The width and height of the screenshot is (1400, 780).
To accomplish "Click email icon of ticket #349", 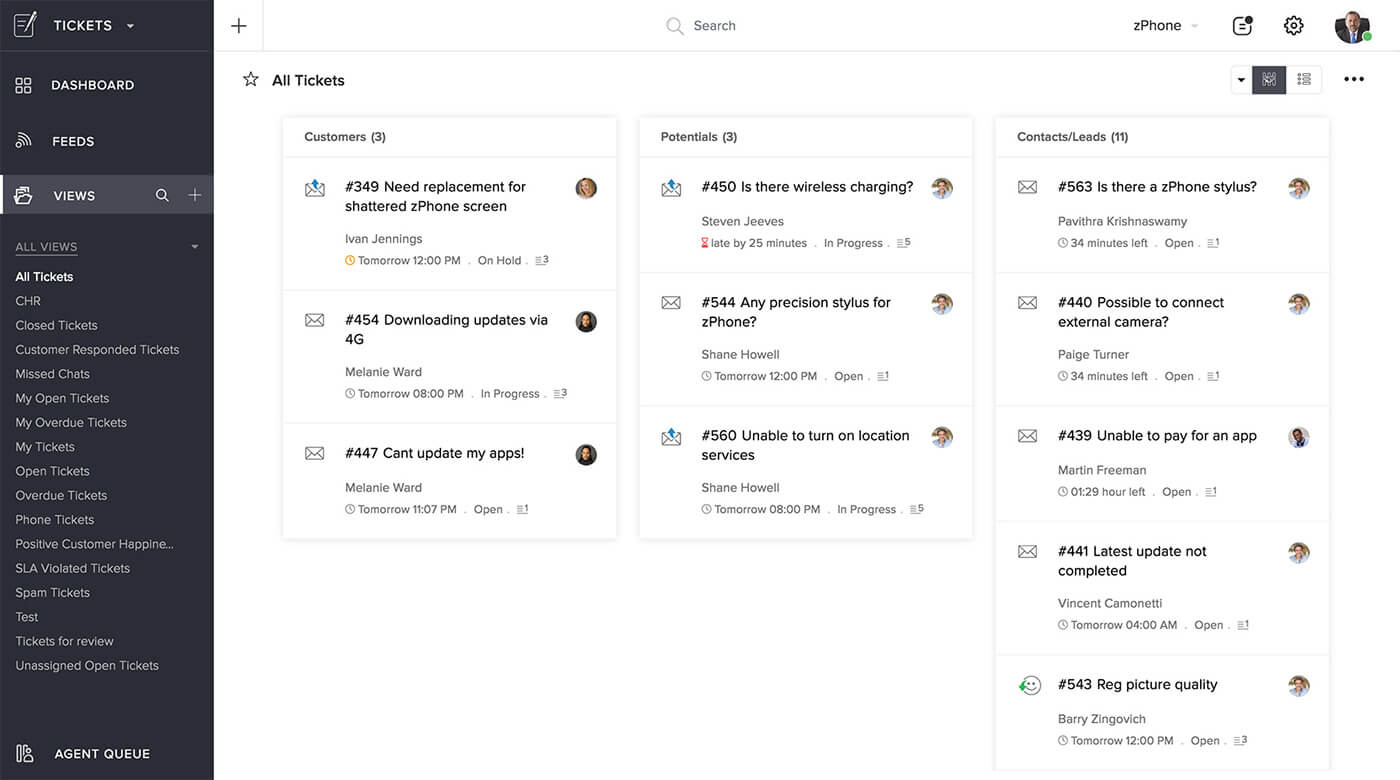I will [x=315, y=188].
